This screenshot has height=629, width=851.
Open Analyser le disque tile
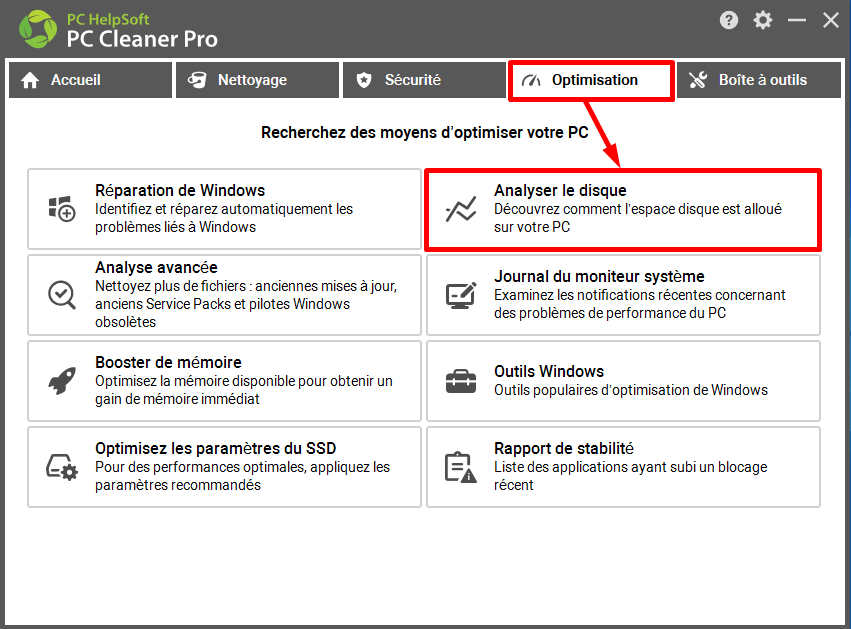[x=623, y=209]
